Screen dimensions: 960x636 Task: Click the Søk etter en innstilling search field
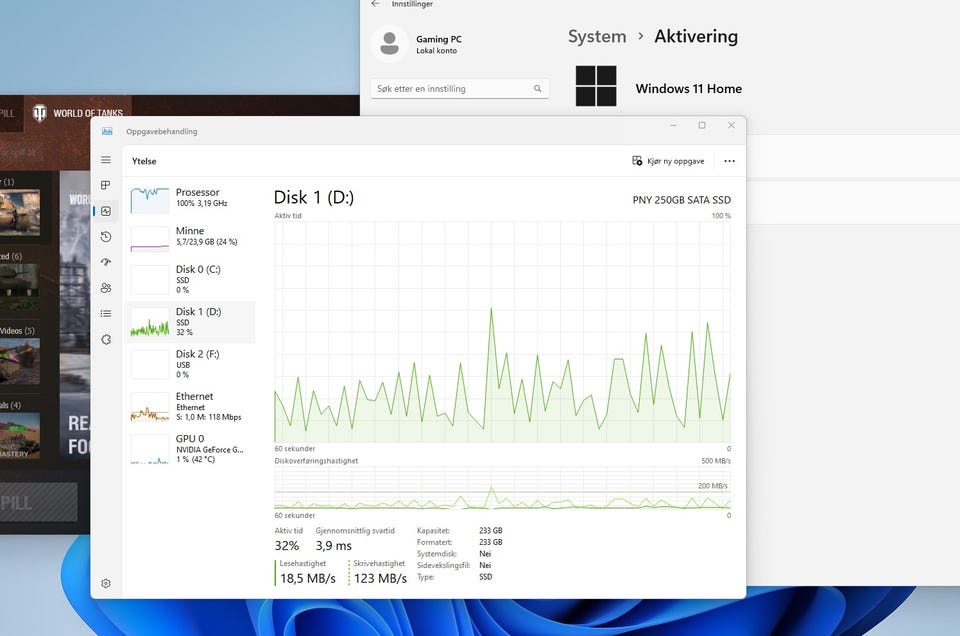[459, 89]
